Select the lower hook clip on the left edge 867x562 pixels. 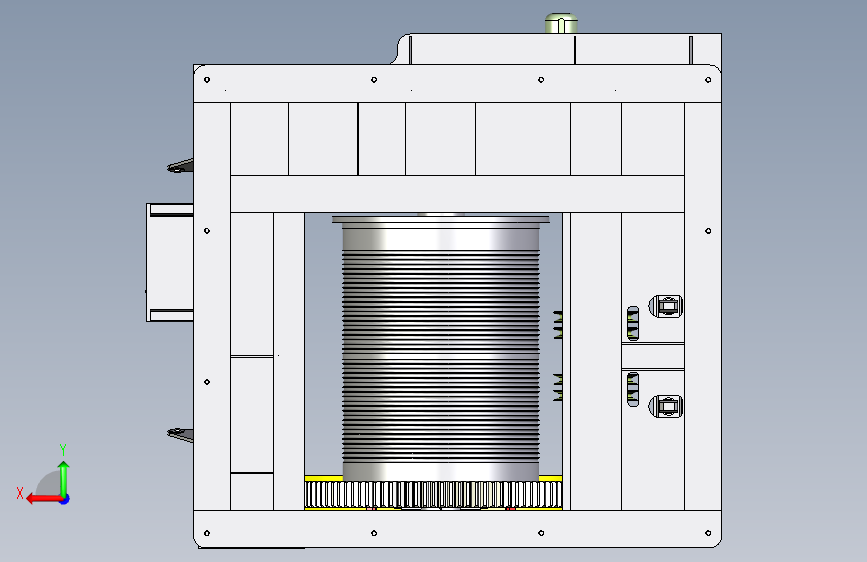click(180, 435)
